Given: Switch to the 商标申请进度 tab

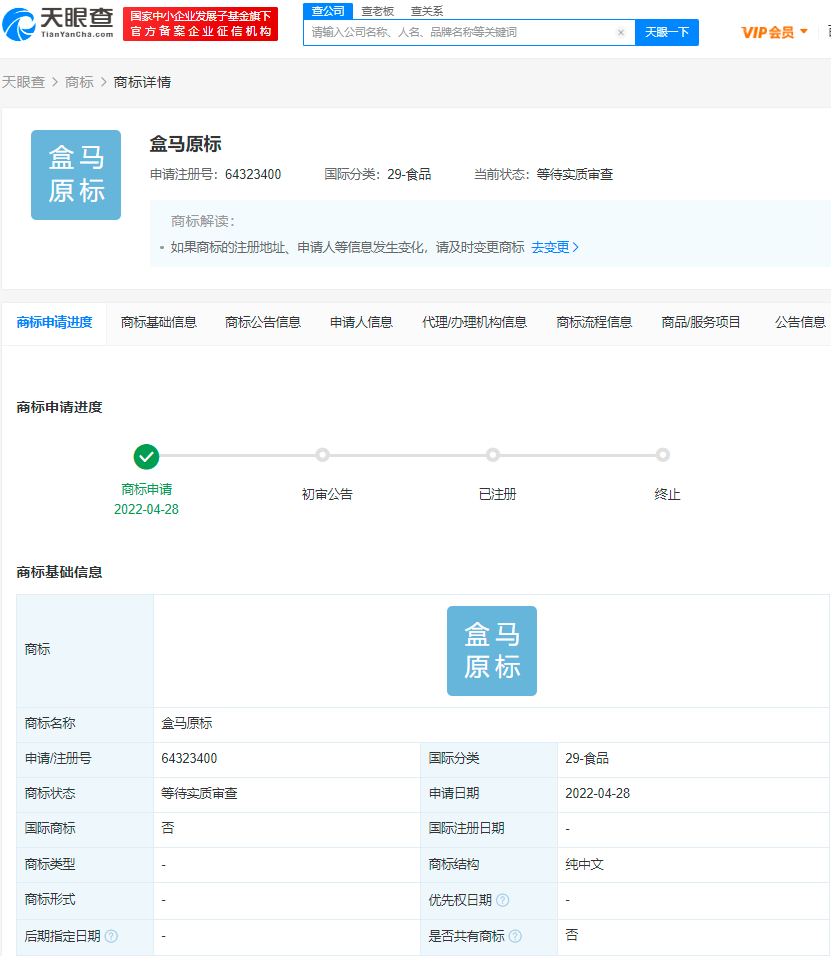Looking at the screenshot, I should coord(54,323).
